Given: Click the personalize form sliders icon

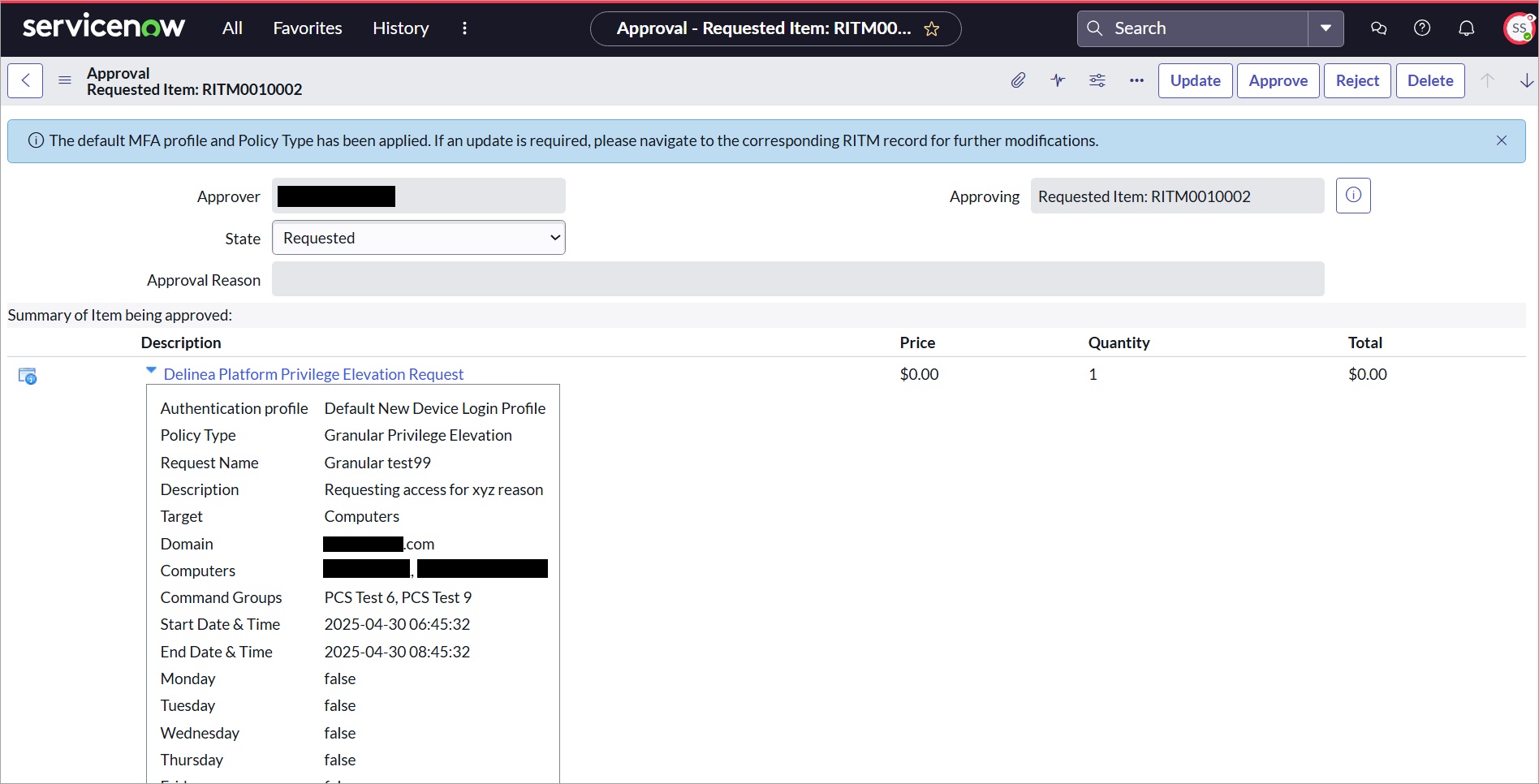Looking at the screenshot, I should (x=1097, y=80).
